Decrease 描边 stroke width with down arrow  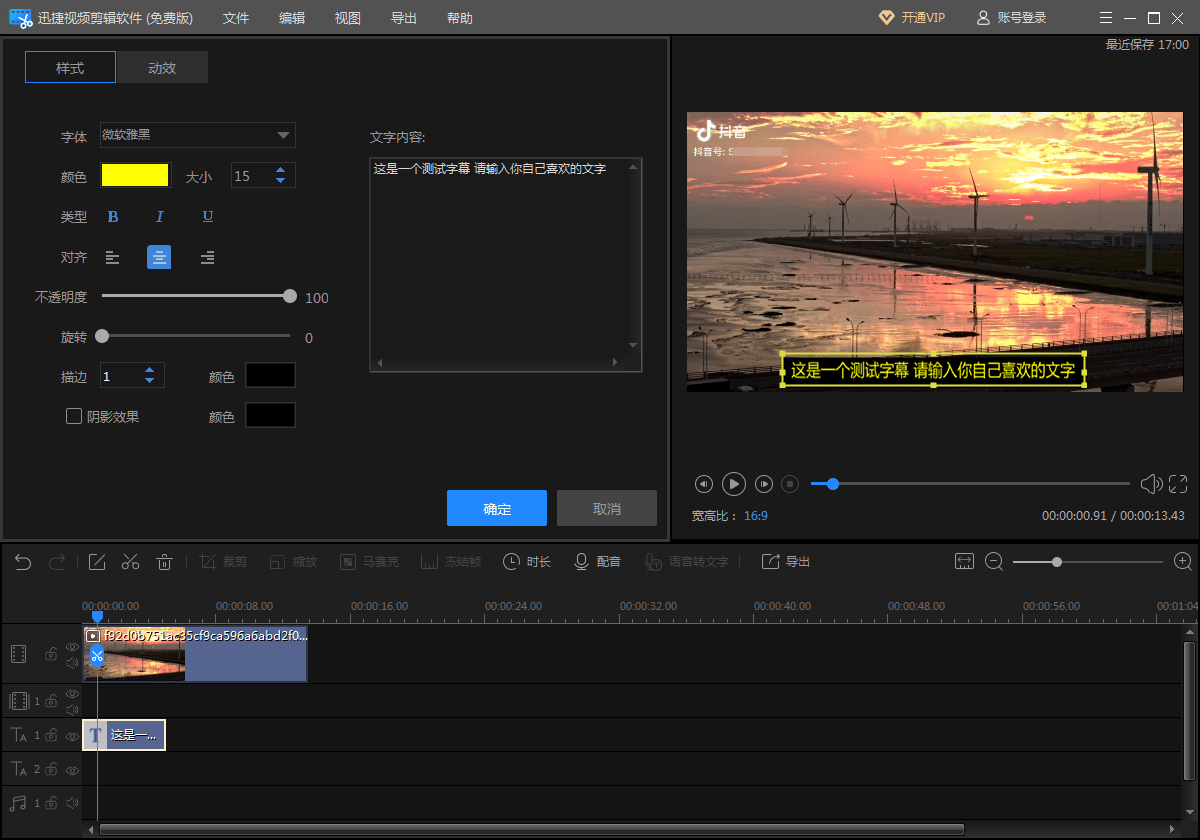pyautogui.click(x=150, y=381)
